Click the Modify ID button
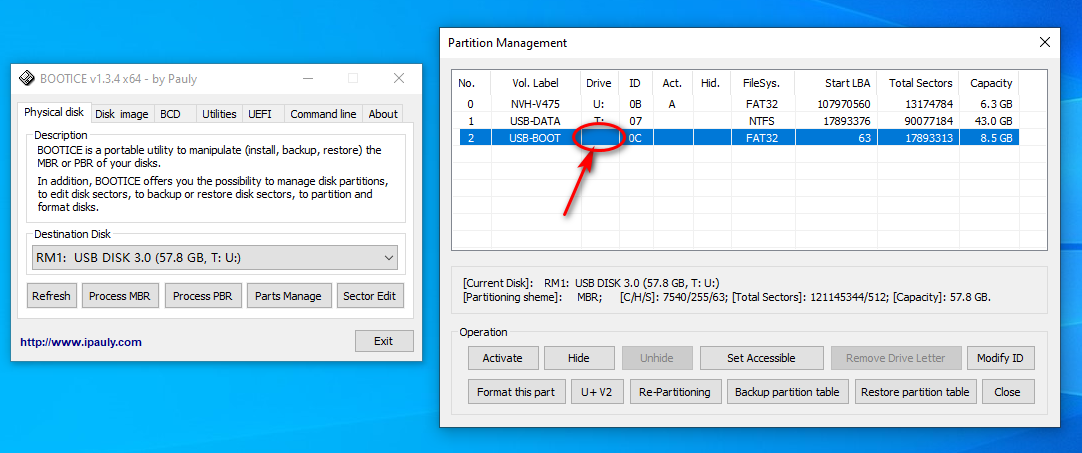The height and width of the screenshot is (453, 1082). point(1001,358)
